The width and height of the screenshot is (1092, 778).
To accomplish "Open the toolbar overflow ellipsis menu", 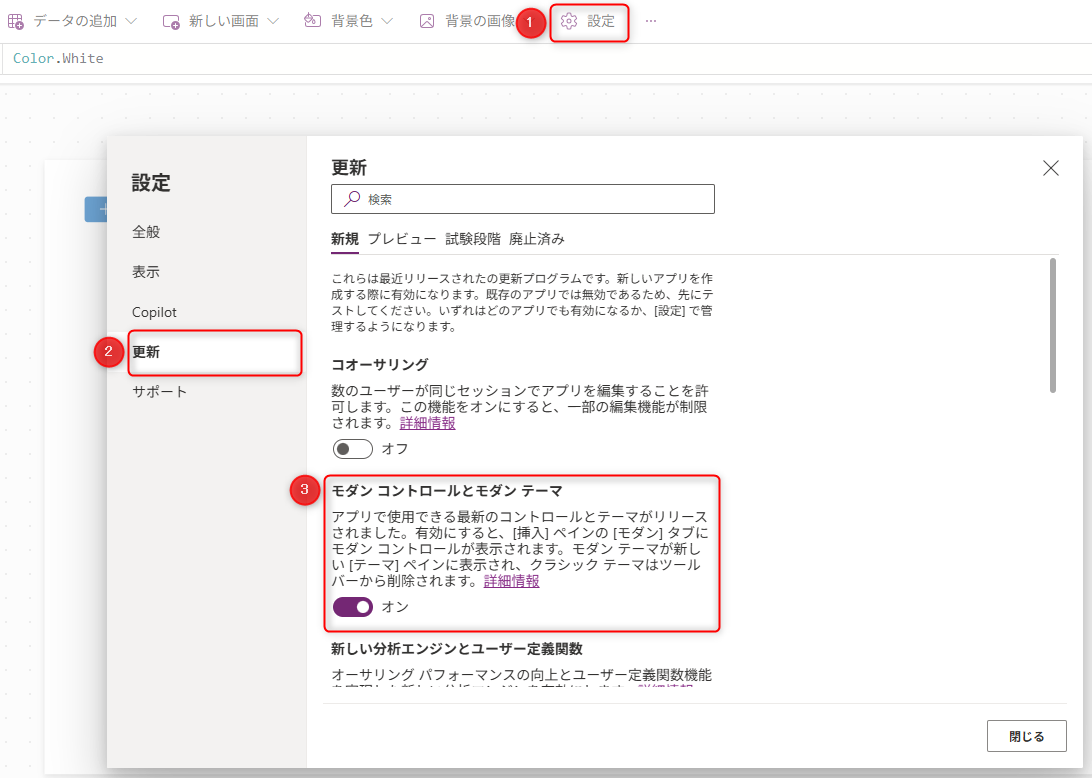I will pos(650,22).
